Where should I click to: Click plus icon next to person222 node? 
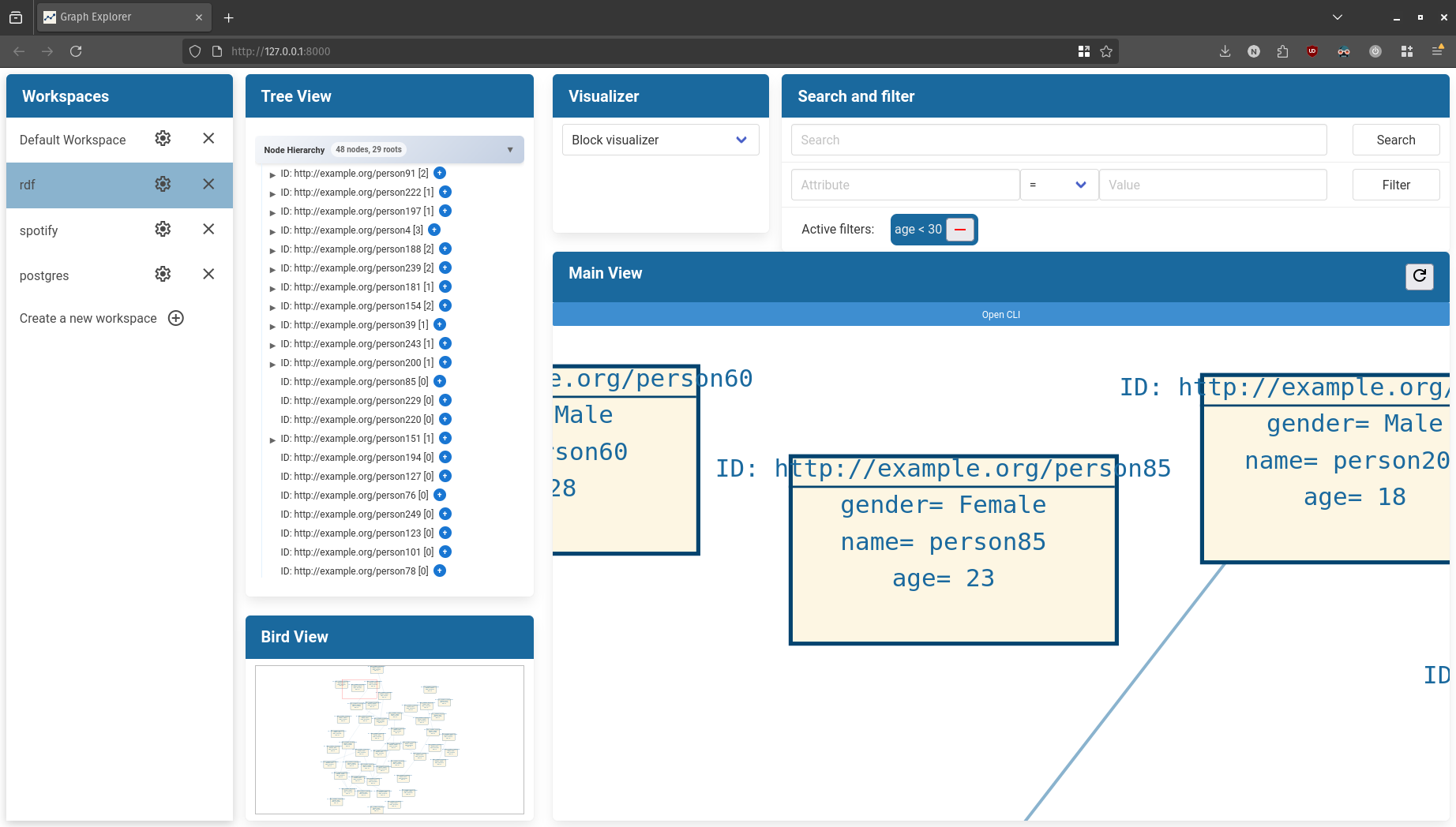pyautogui.click(x=445, y=192)
